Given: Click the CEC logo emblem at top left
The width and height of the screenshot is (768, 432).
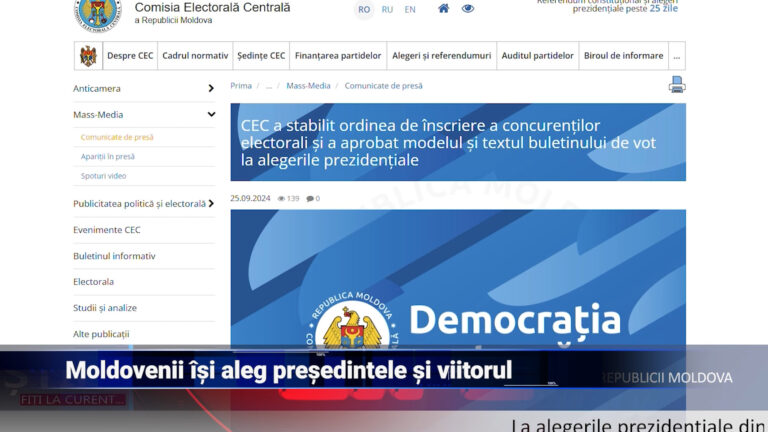Looking at the screenshot, I should coord(97,12).
